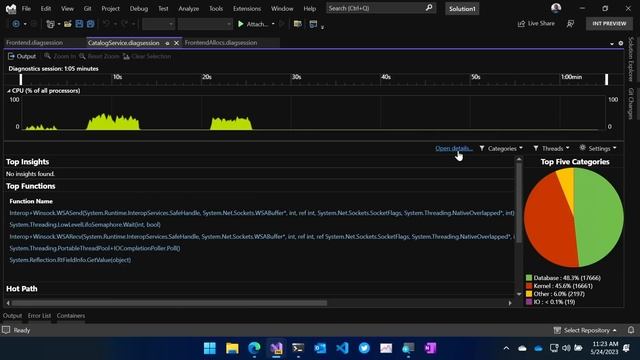640x360 pixels.
Task: Click the new project toolbar icon
Action: (x=50, y=24)
